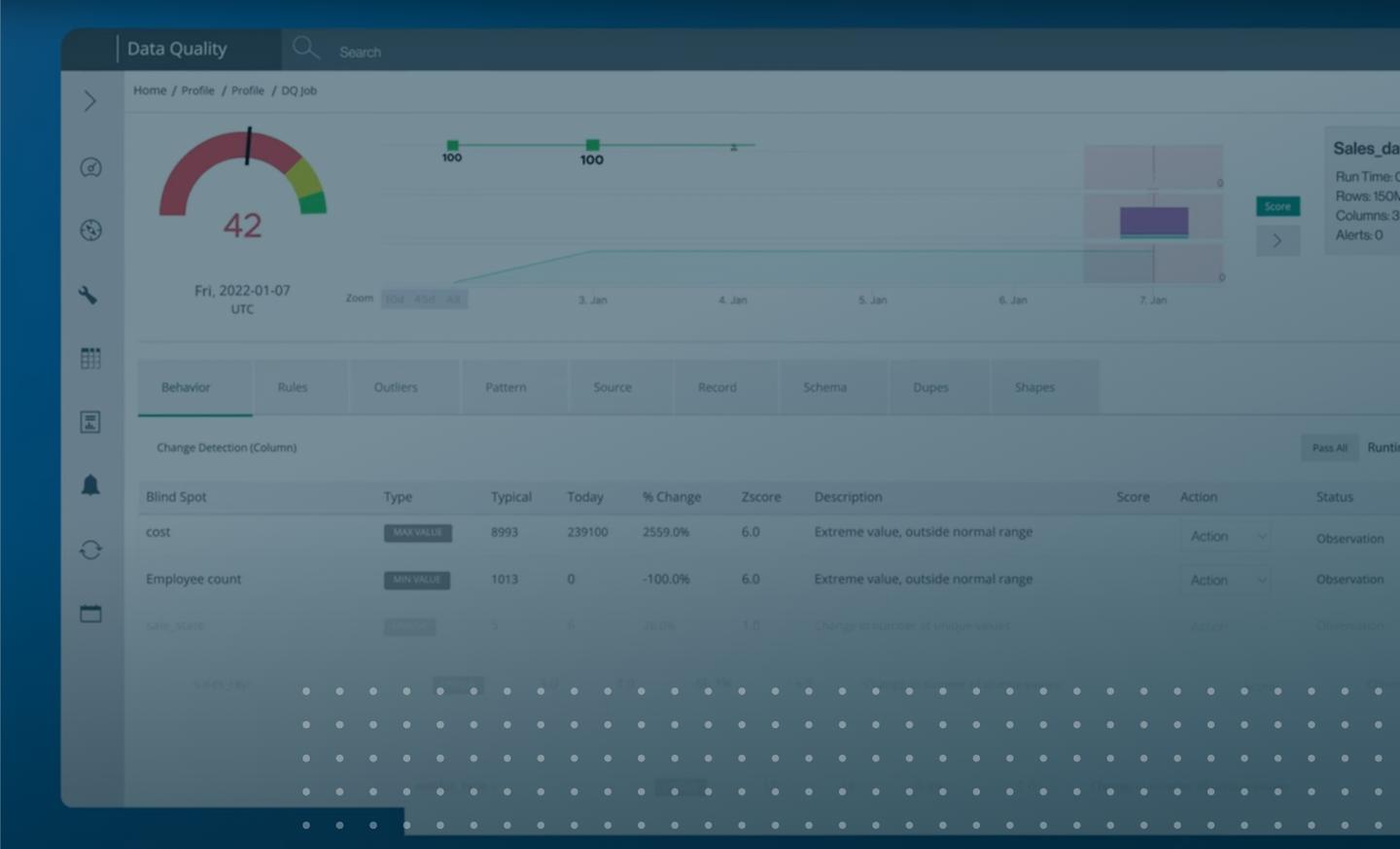The image size is (1400, 849).
Task: Click the Pass All button
Action: pyautogui.click(x=1329, y=447)
